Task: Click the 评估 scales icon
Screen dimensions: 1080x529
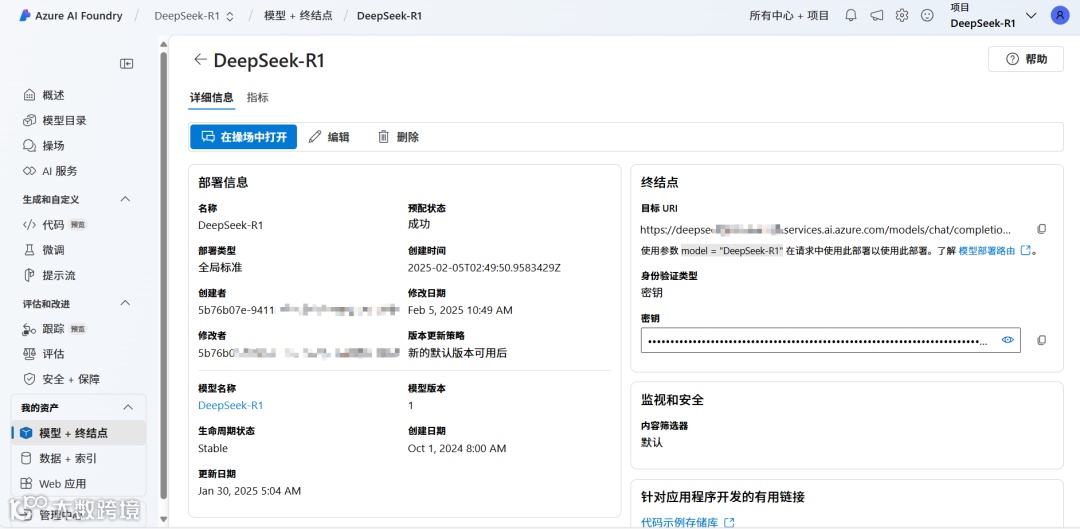Action: 29,354
